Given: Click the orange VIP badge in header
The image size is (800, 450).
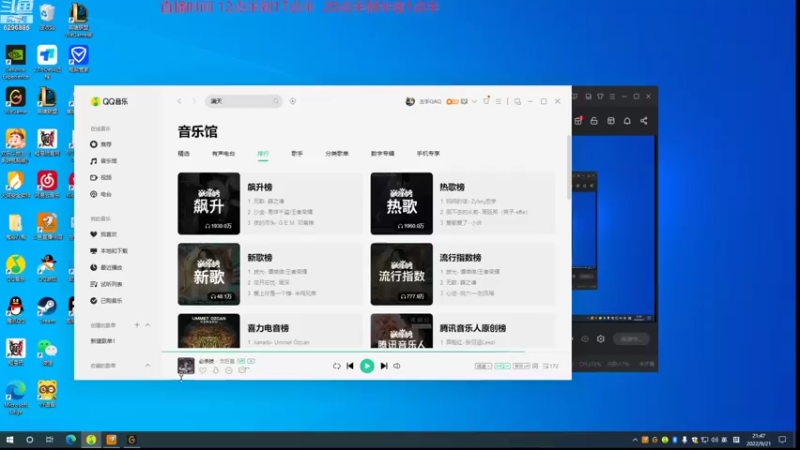Looking at the screenshot, I should (452, 102).
